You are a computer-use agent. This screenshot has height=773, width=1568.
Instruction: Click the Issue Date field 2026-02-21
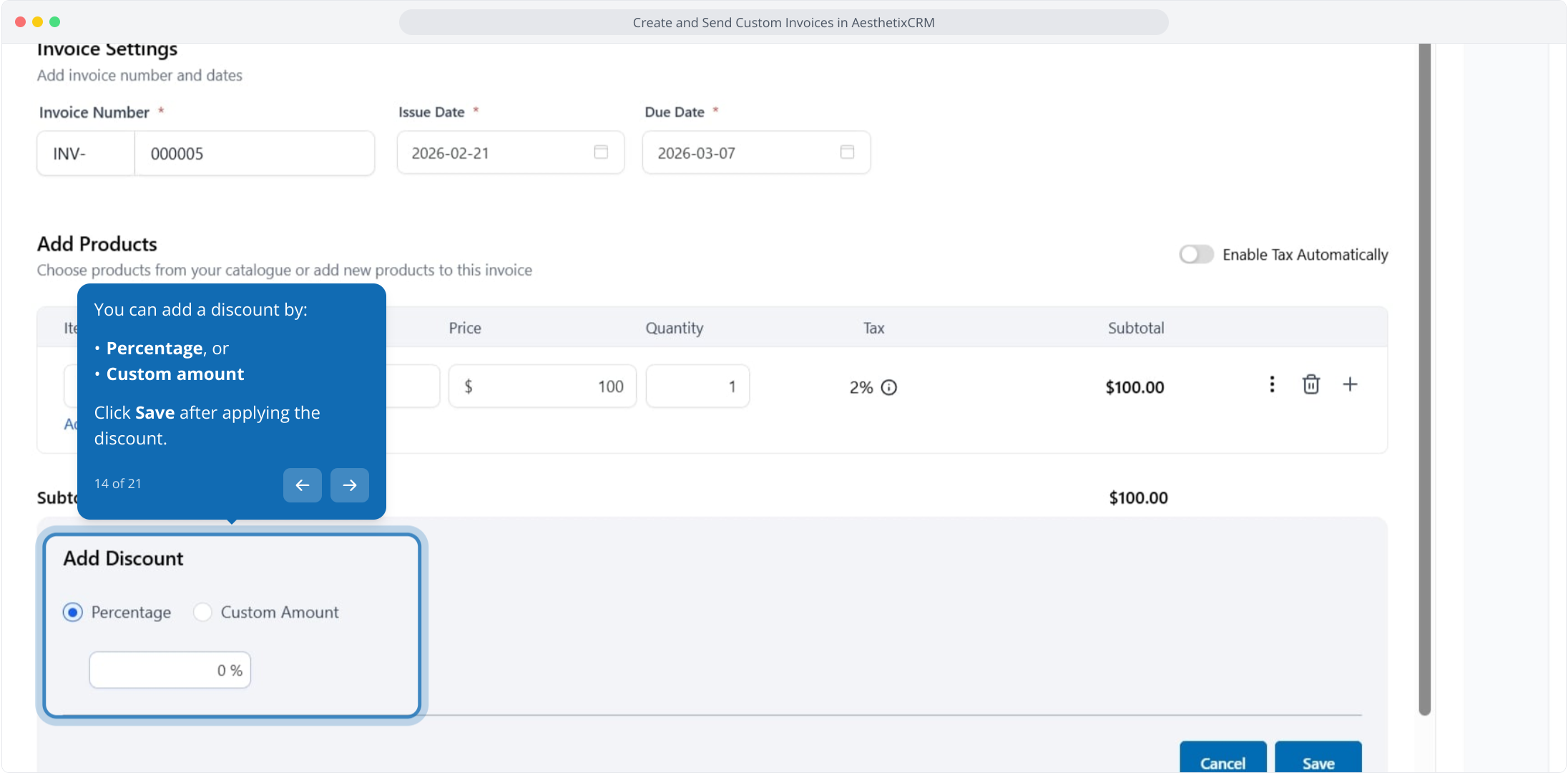pyautogui.click(x=494, y=153)
